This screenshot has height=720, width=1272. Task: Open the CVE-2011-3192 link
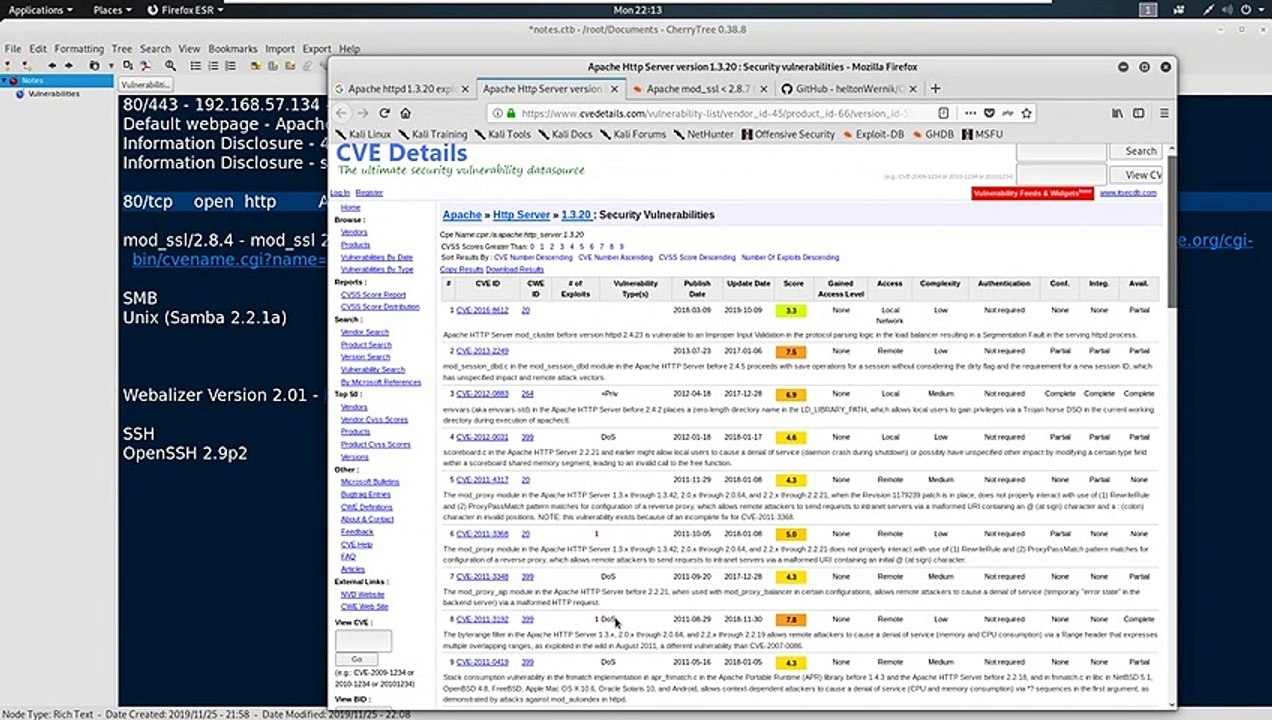pos(482,619)
